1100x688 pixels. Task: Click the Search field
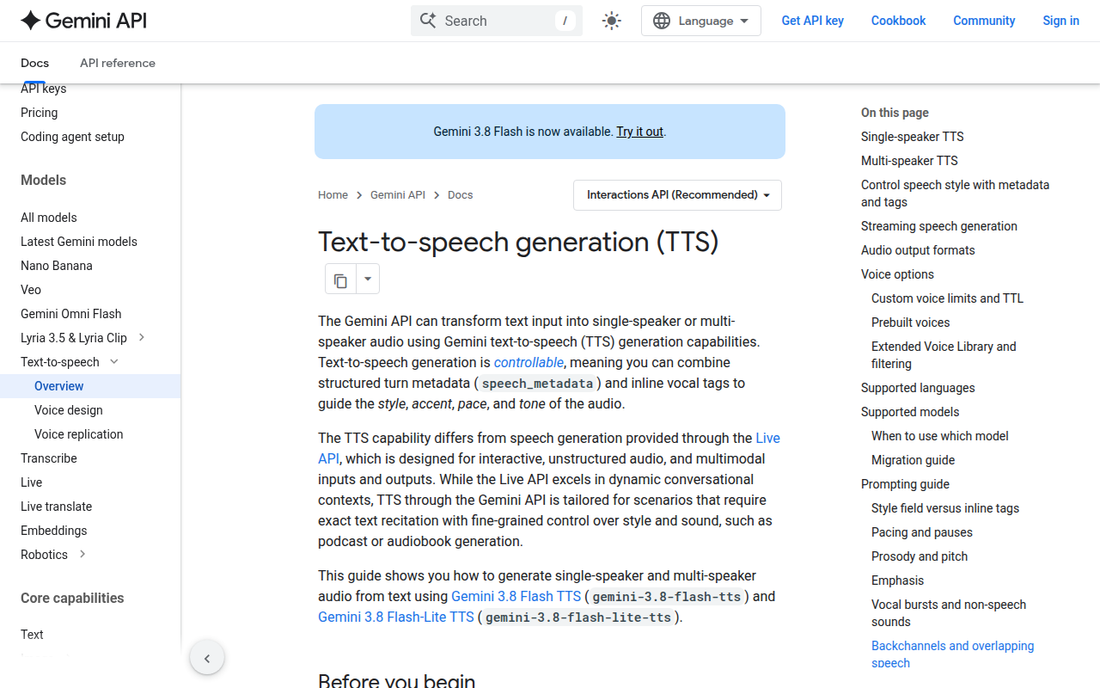tap(497, 21)
